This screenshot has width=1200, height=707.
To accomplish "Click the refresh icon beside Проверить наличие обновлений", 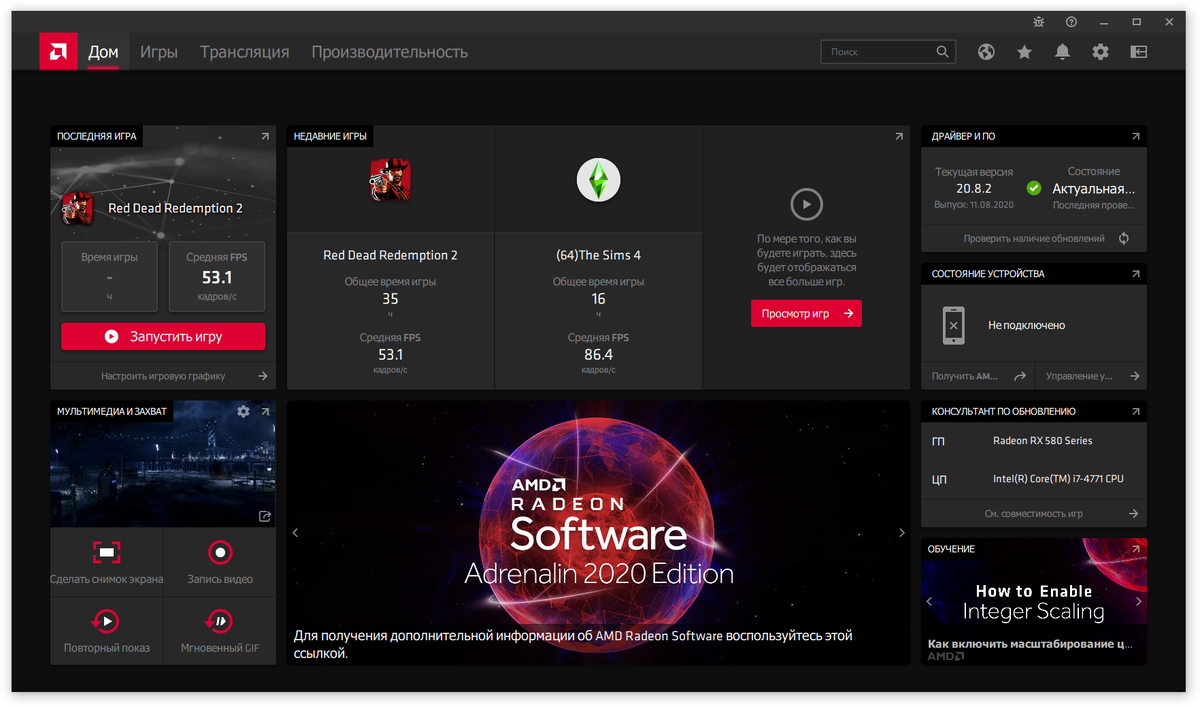I will click(x=1124, y=239).
